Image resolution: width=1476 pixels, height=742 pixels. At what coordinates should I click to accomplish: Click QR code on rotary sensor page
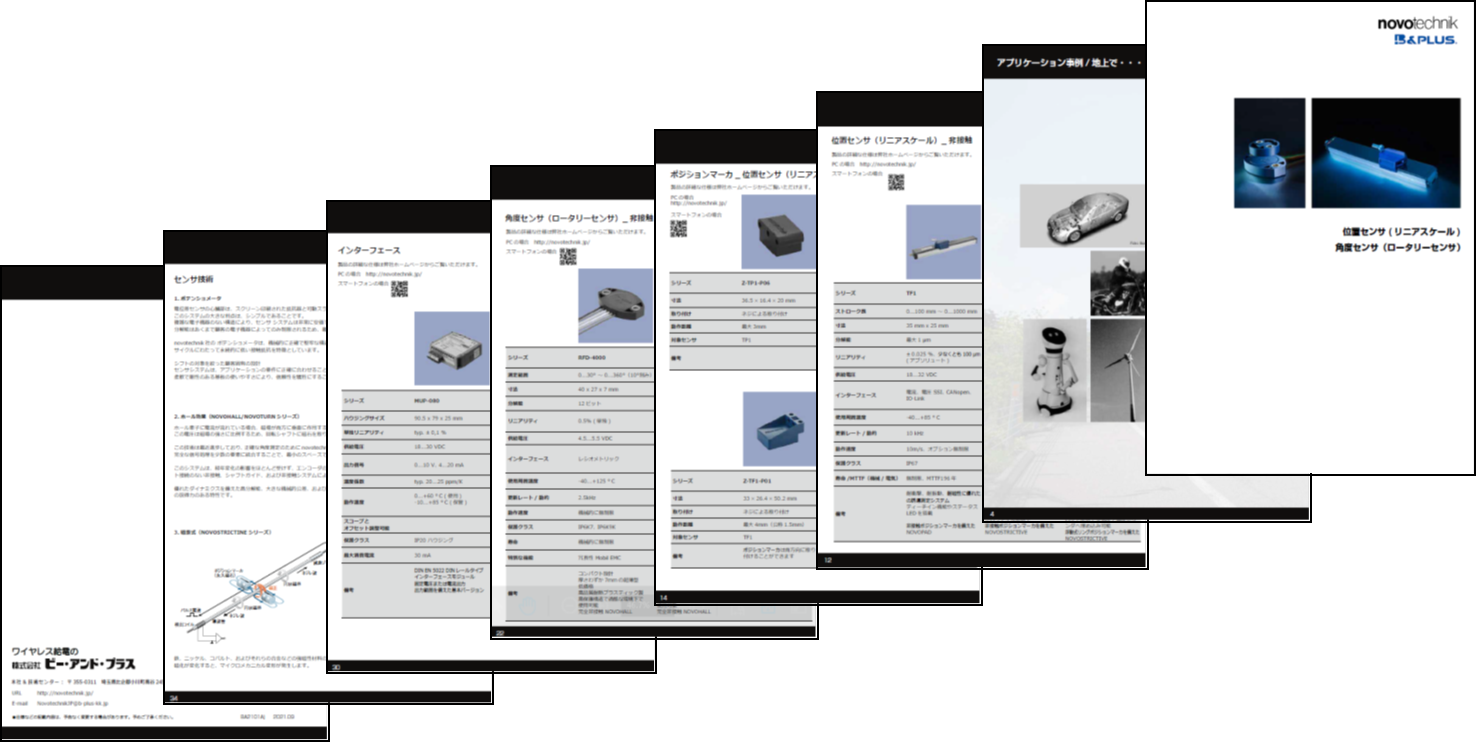tap(568, 257)
